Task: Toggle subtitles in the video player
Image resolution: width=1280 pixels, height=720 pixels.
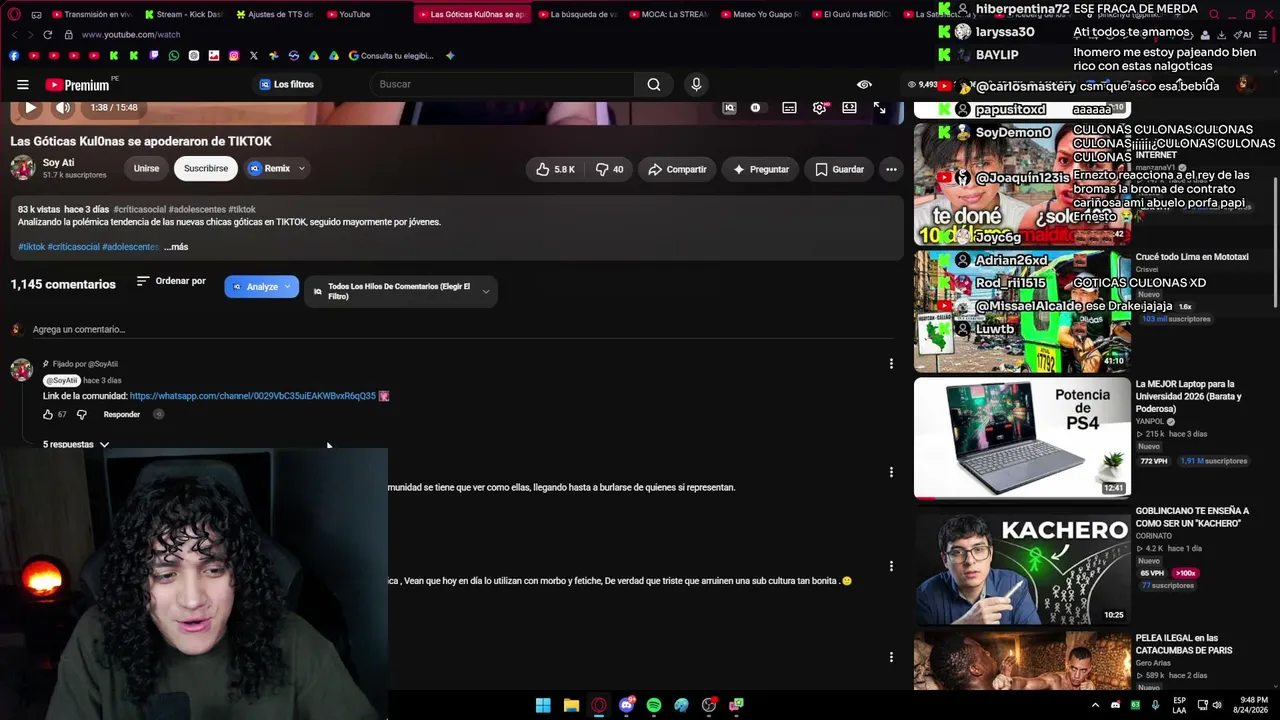Action: [x=789, y=108]
